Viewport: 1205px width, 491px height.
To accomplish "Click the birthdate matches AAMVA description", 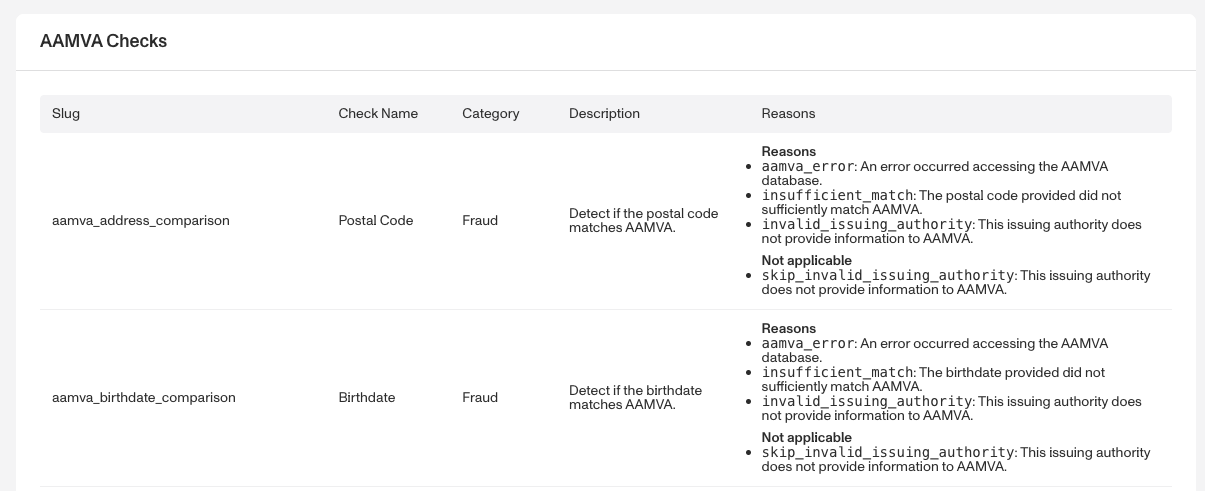I will tap(635, 398).
